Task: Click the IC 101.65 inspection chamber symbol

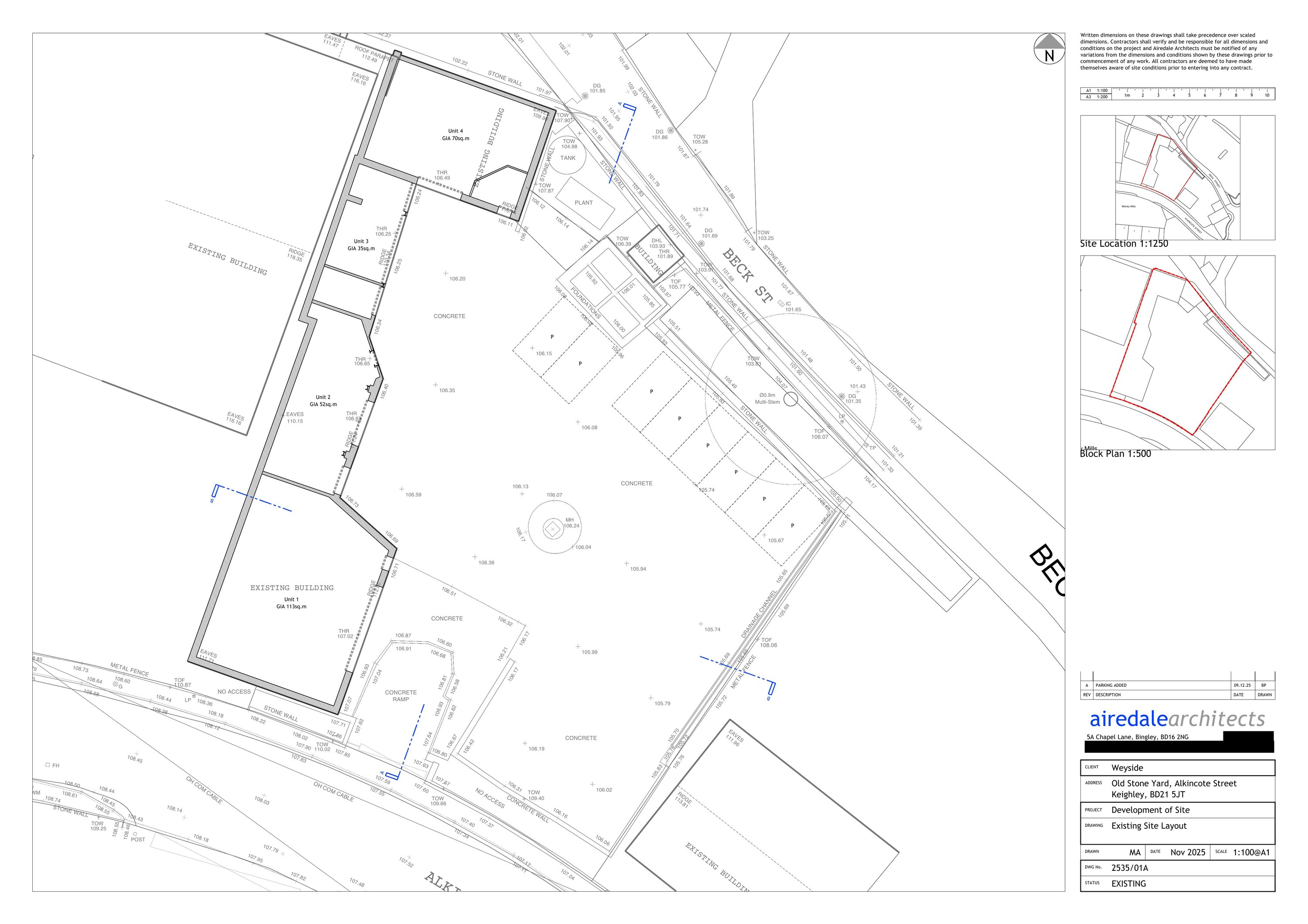Action: tap(781, 304)
